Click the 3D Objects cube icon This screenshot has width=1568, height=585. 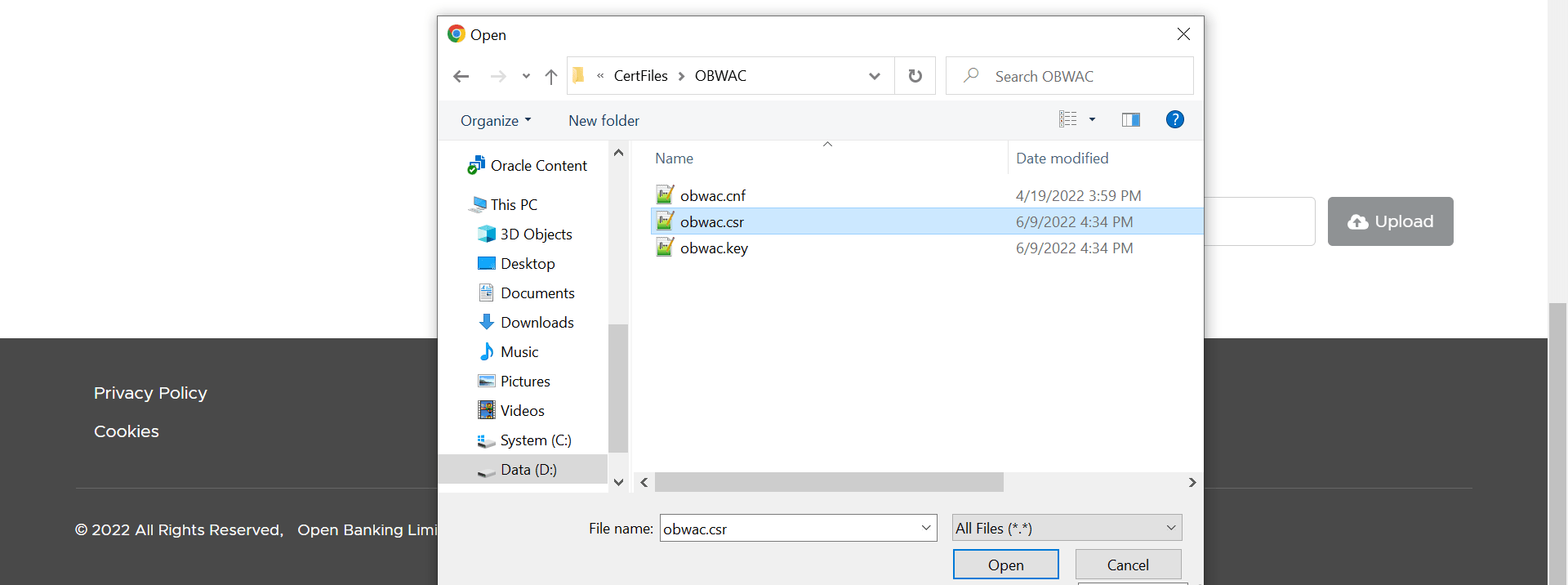coord(487,234)
